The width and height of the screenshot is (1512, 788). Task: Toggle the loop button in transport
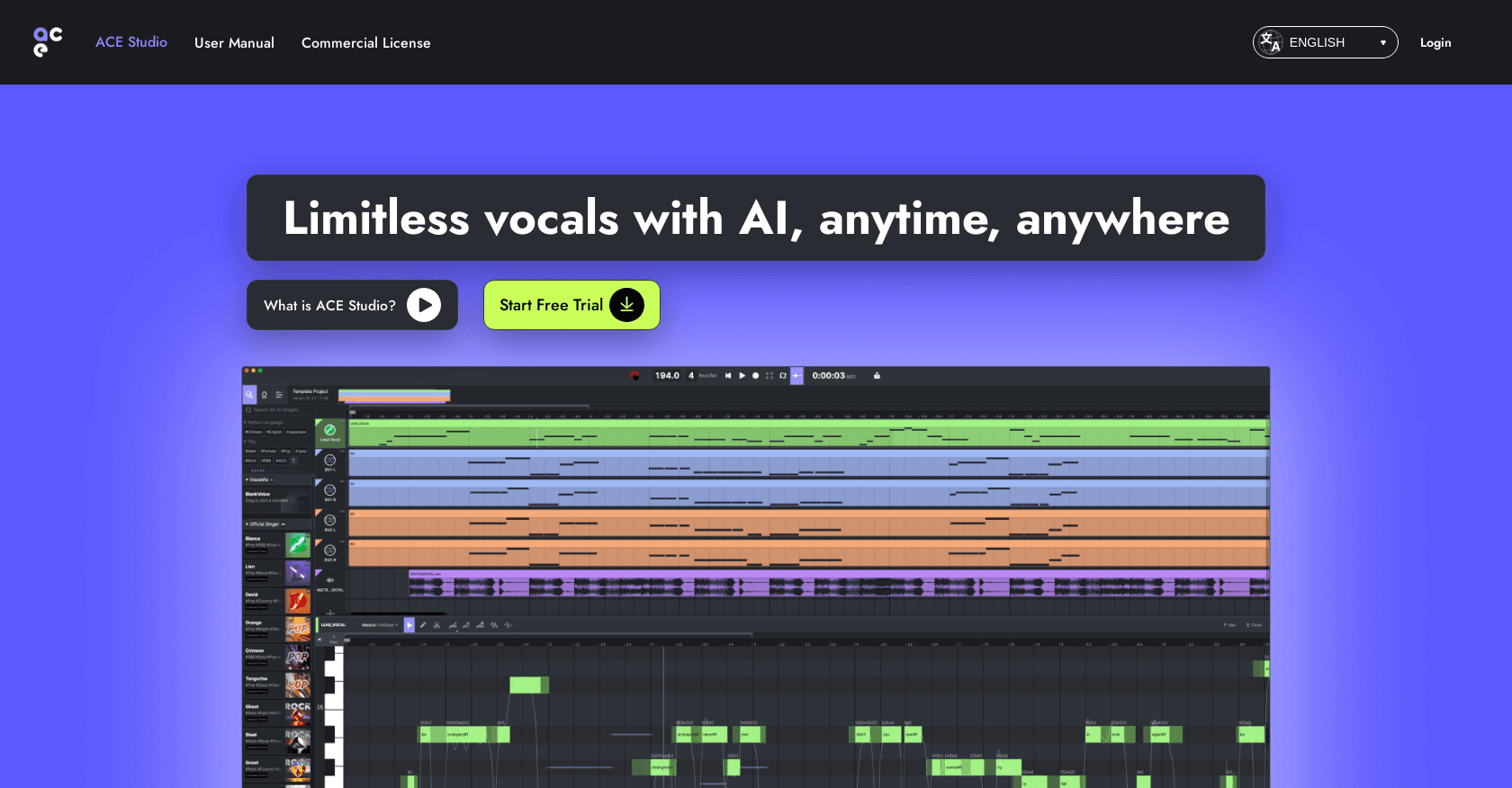click(782, 375)
